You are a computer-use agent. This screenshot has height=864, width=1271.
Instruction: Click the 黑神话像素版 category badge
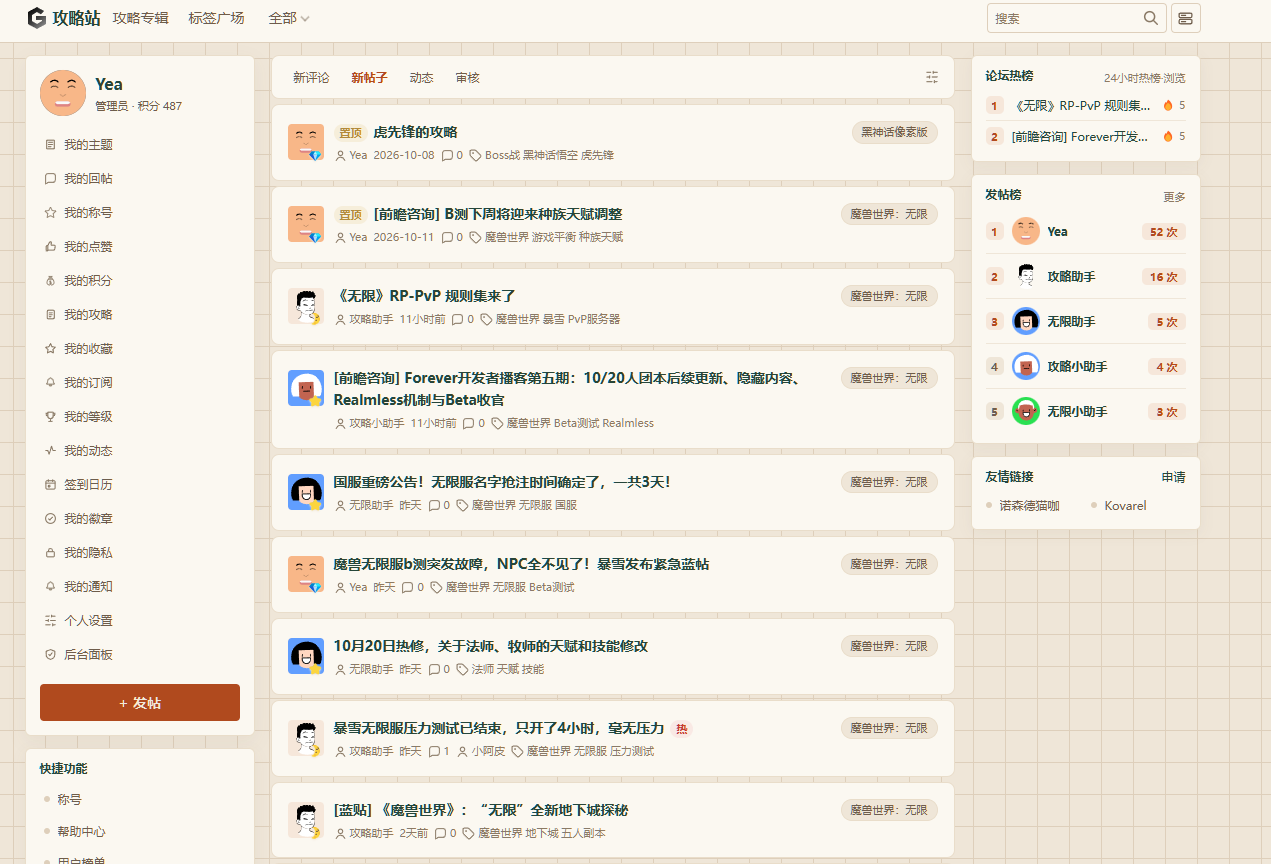click(895, 132)
